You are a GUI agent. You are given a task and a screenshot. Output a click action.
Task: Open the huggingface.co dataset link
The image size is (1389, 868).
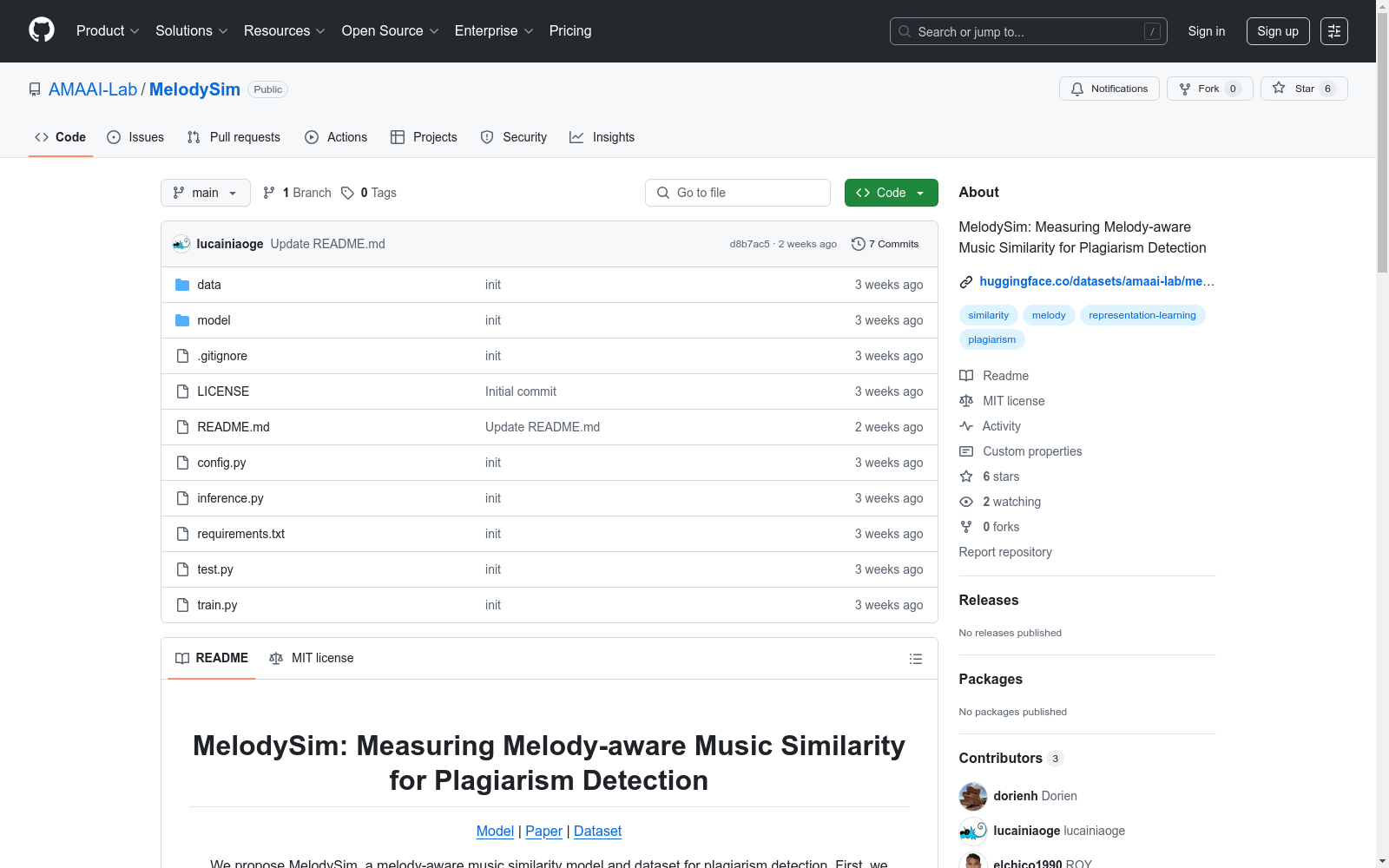(1096, 281)
